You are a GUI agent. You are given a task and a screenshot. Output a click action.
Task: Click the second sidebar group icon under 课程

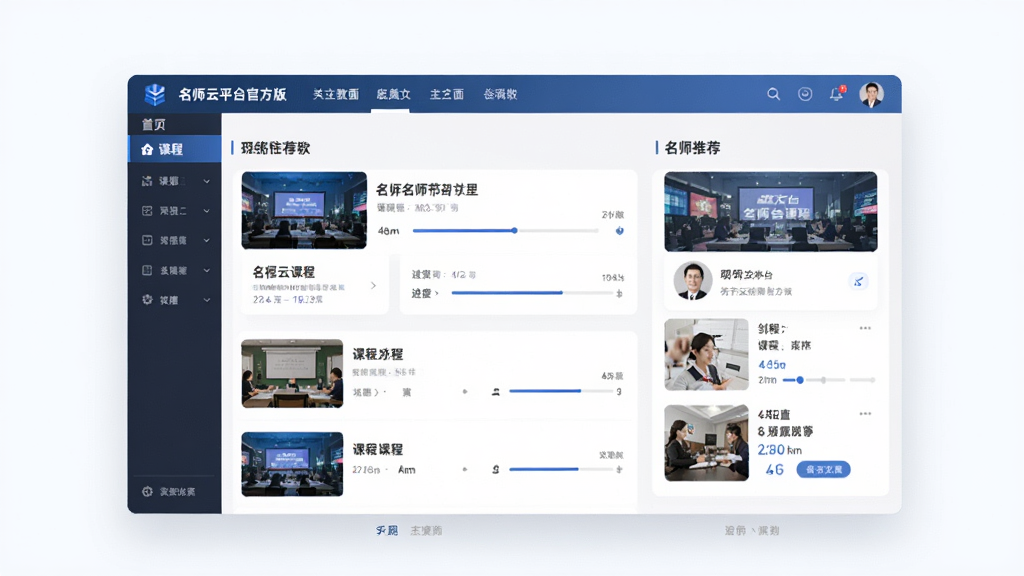147,211
